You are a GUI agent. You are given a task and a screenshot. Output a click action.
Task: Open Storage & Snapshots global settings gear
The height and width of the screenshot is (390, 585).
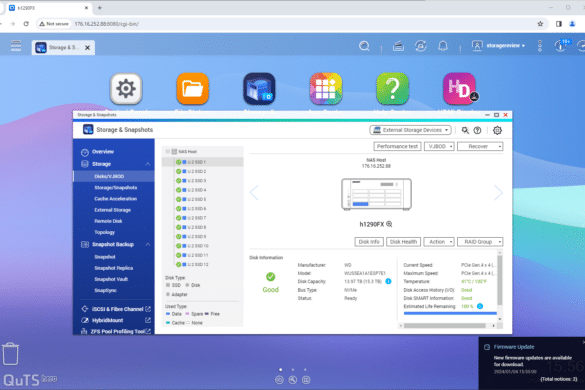click(497, 130)
